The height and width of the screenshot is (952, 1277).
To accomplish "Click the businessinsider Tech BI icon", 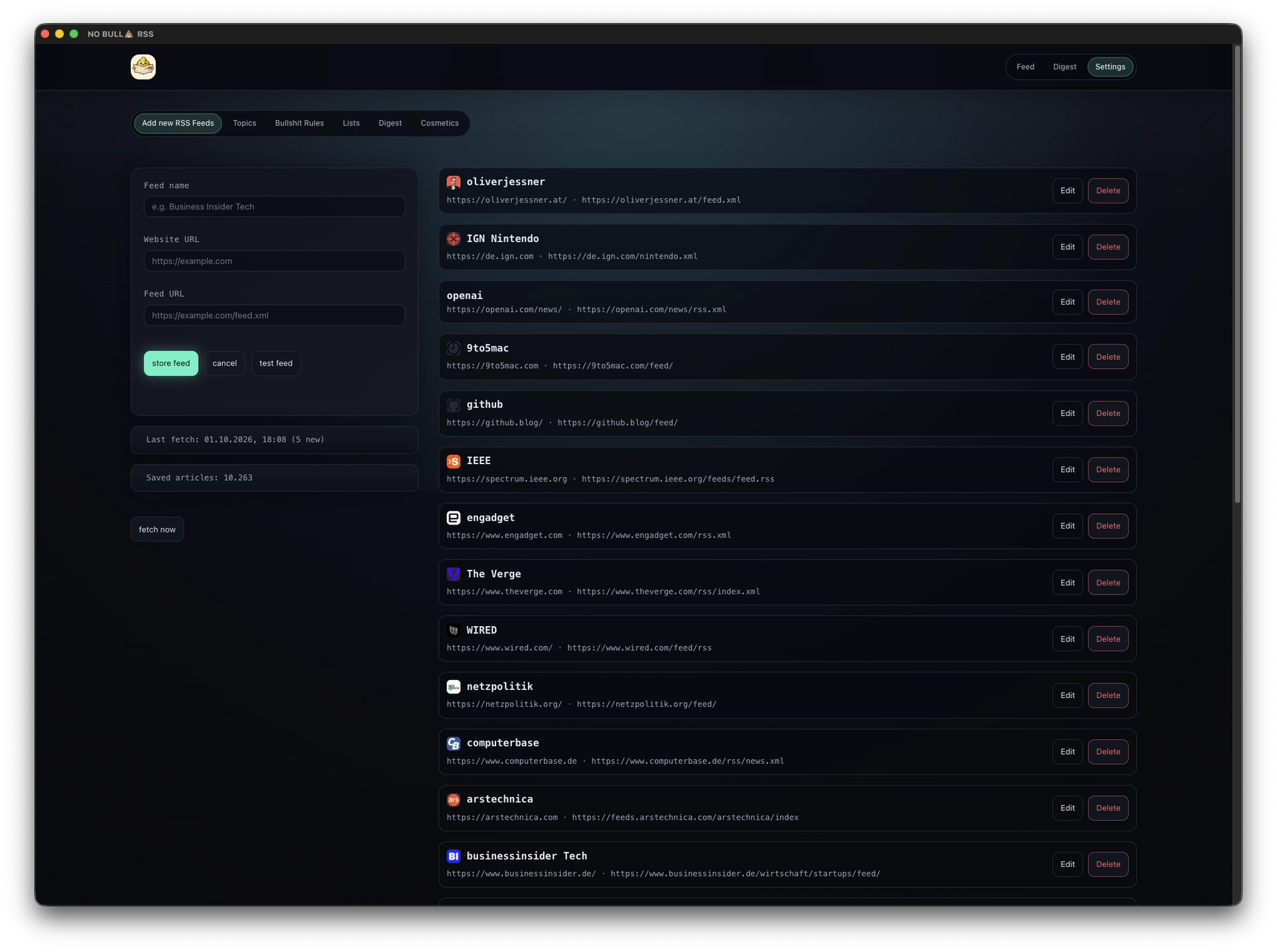I will tap(454, 856).
